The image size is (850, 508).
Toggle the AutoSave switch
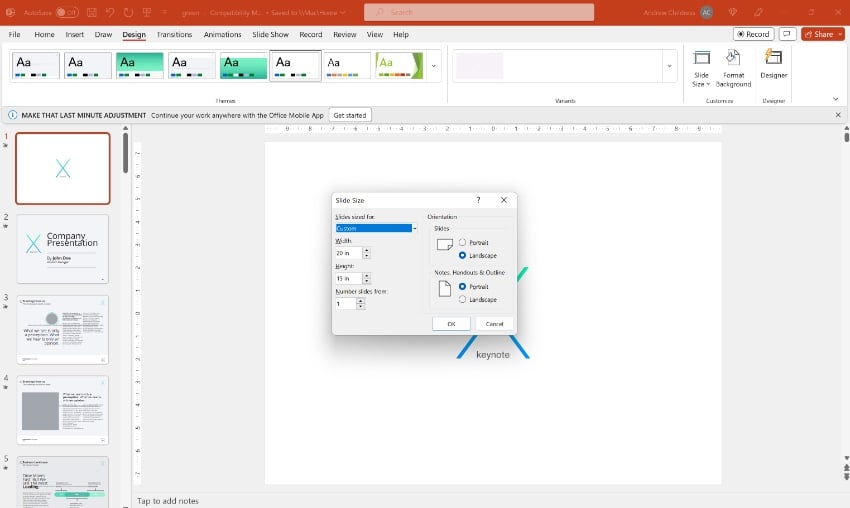[x=67, y=11]
